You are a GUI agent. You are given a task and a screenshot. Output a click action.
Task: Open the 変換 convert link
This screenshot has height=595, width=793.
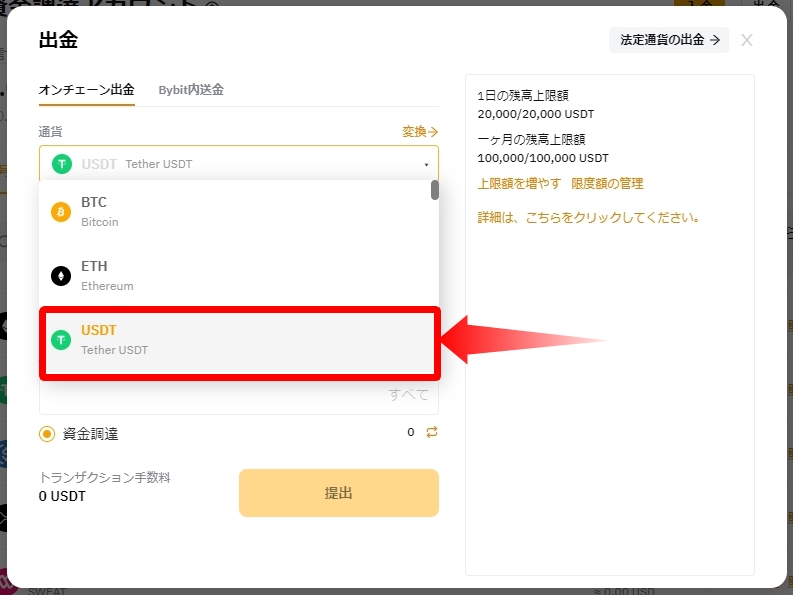(x=420, y=132)
